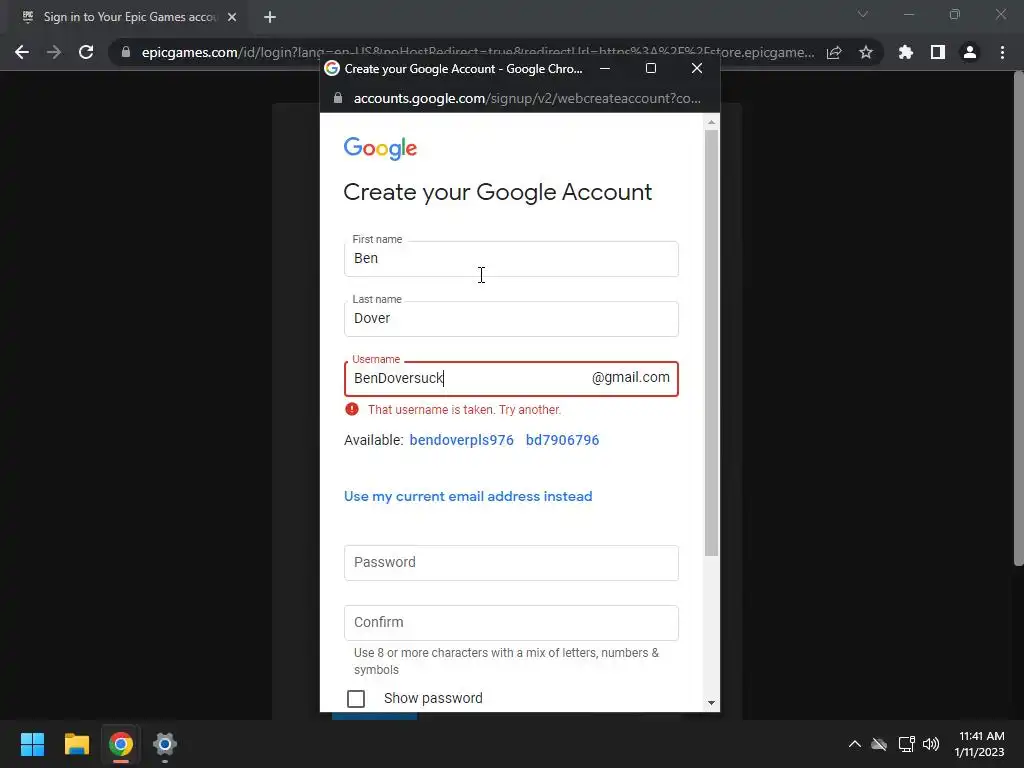Click the main Chrome window scrollbar
This screenshot has height=768, width=1024.
pyautogui.click(x=1019, y=319)
